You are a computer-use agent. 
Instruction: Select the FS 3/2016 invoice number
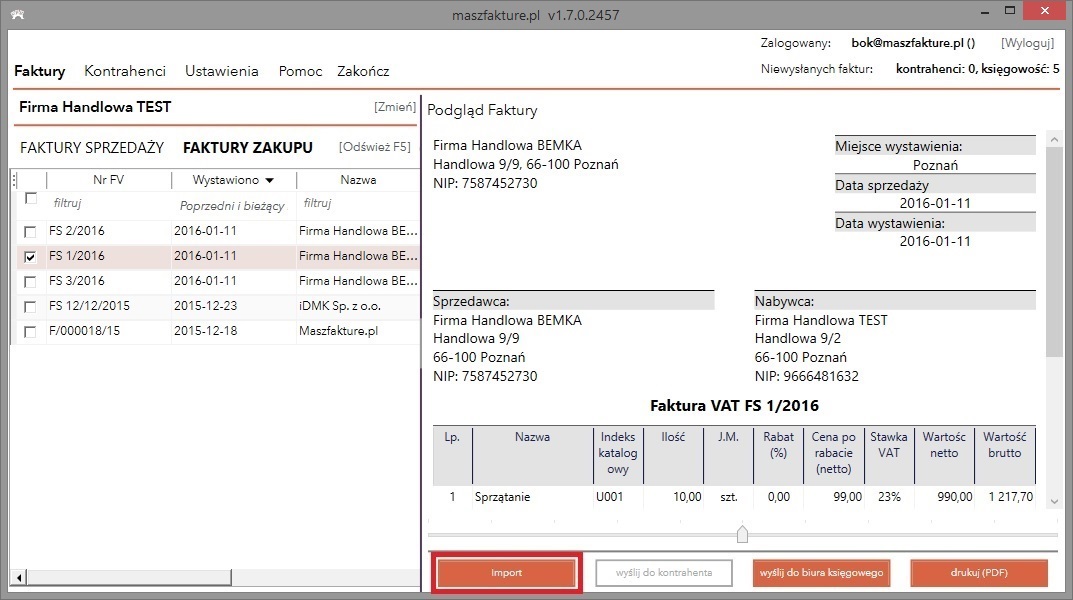click(77, 281)
